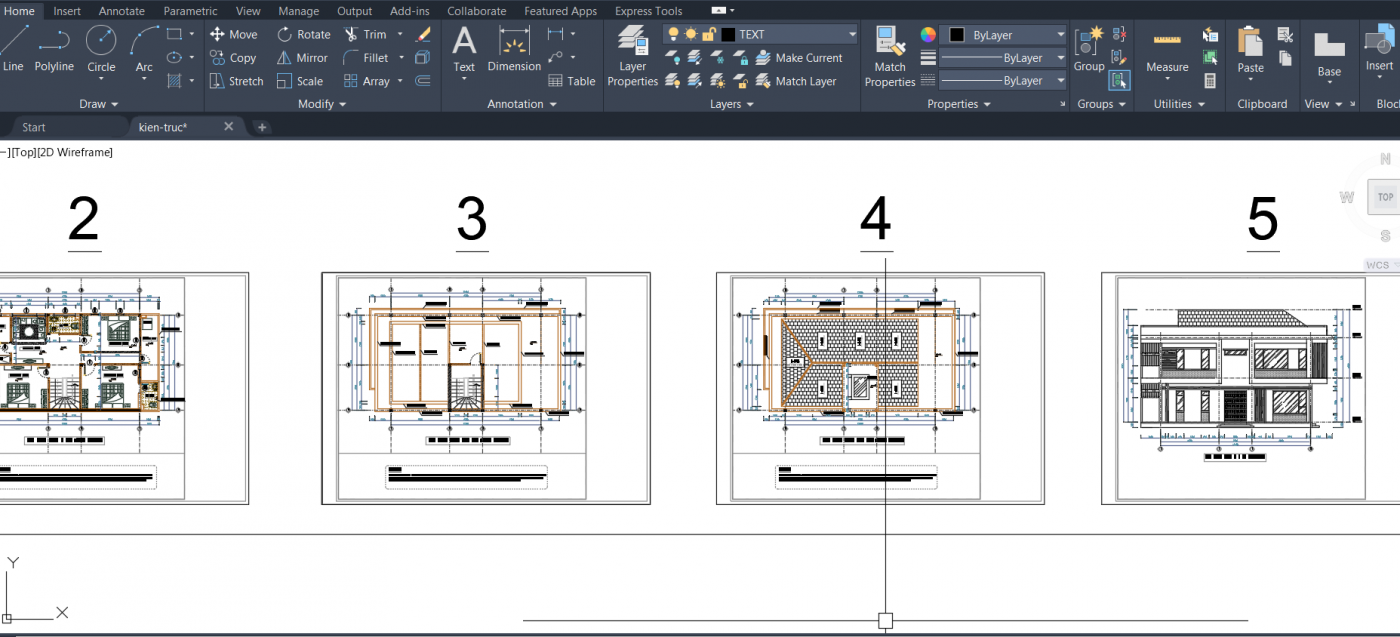This screenshot has width=1400, height=637.
Task: Click the TOP face of ViewCube
Action: point(1385,197)
